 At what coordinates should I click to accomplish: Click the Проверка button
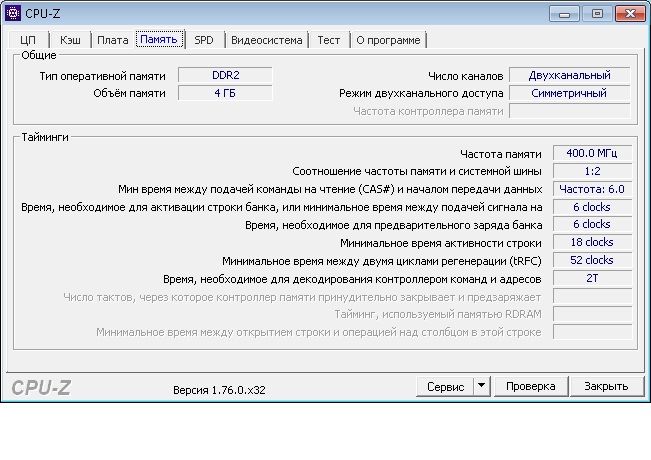tap(531, 387)
